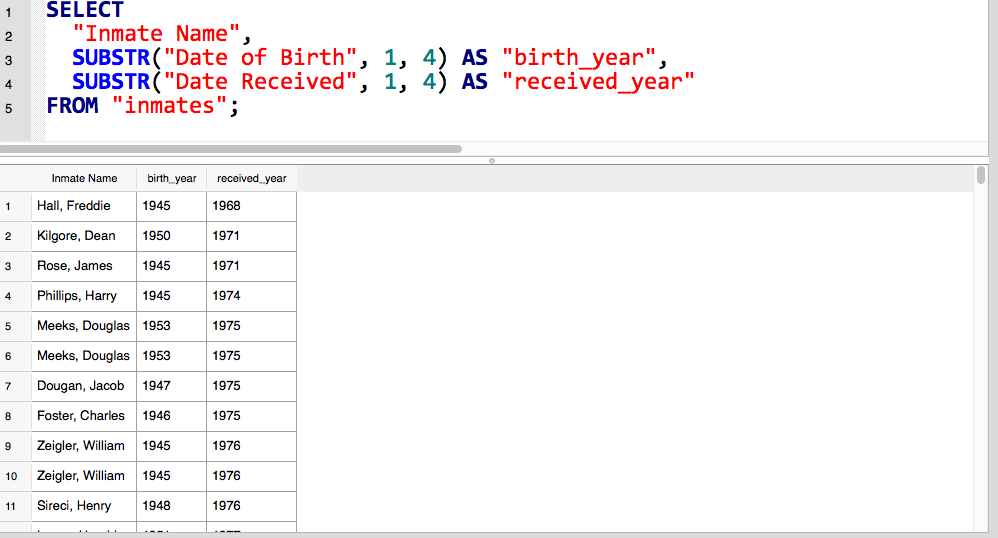Image resolution: width=998 pixels, height=538 pixels.
Task: Click "Date Received" text in SQL editor
Action: (260, 81)
